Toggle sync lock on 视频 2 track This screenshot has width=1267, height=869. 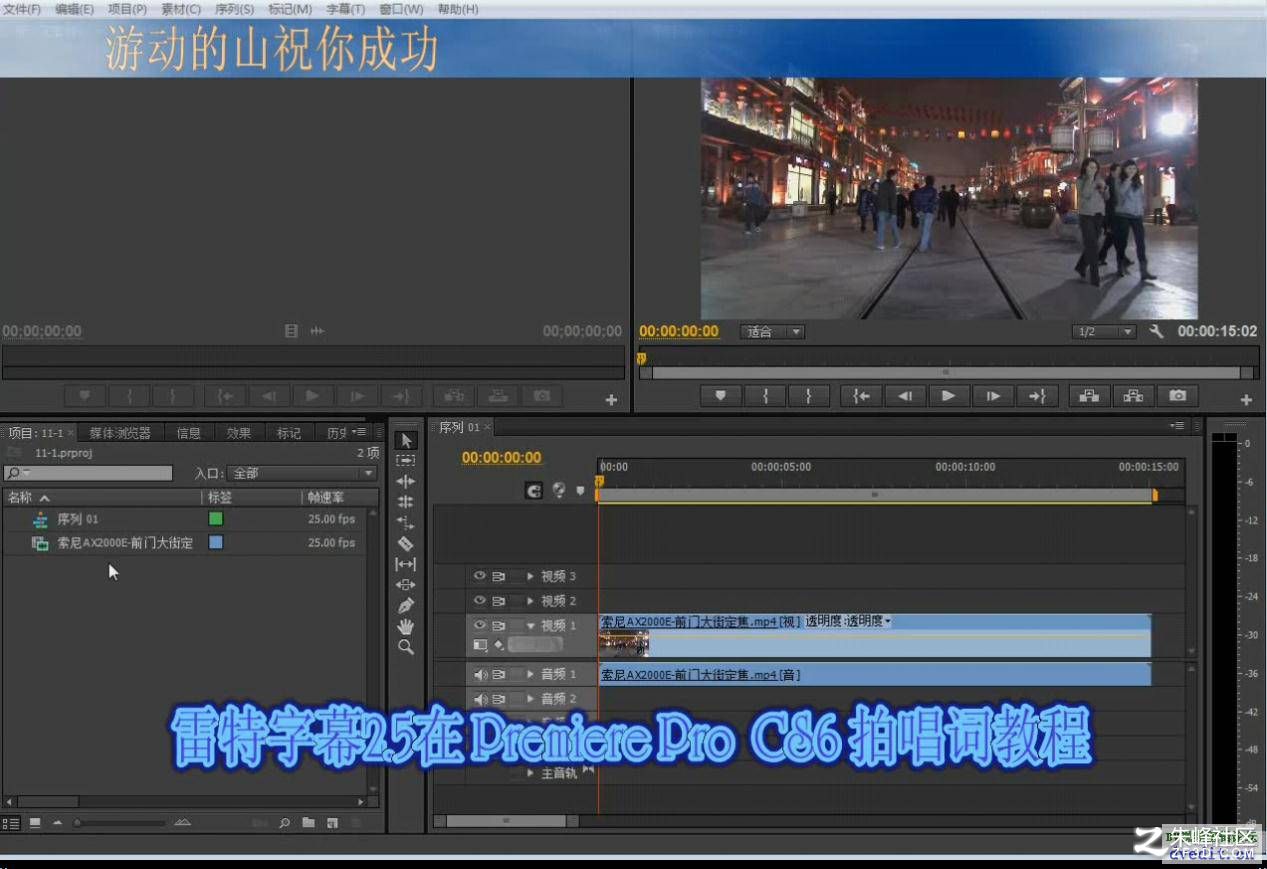tap(498, 600)
